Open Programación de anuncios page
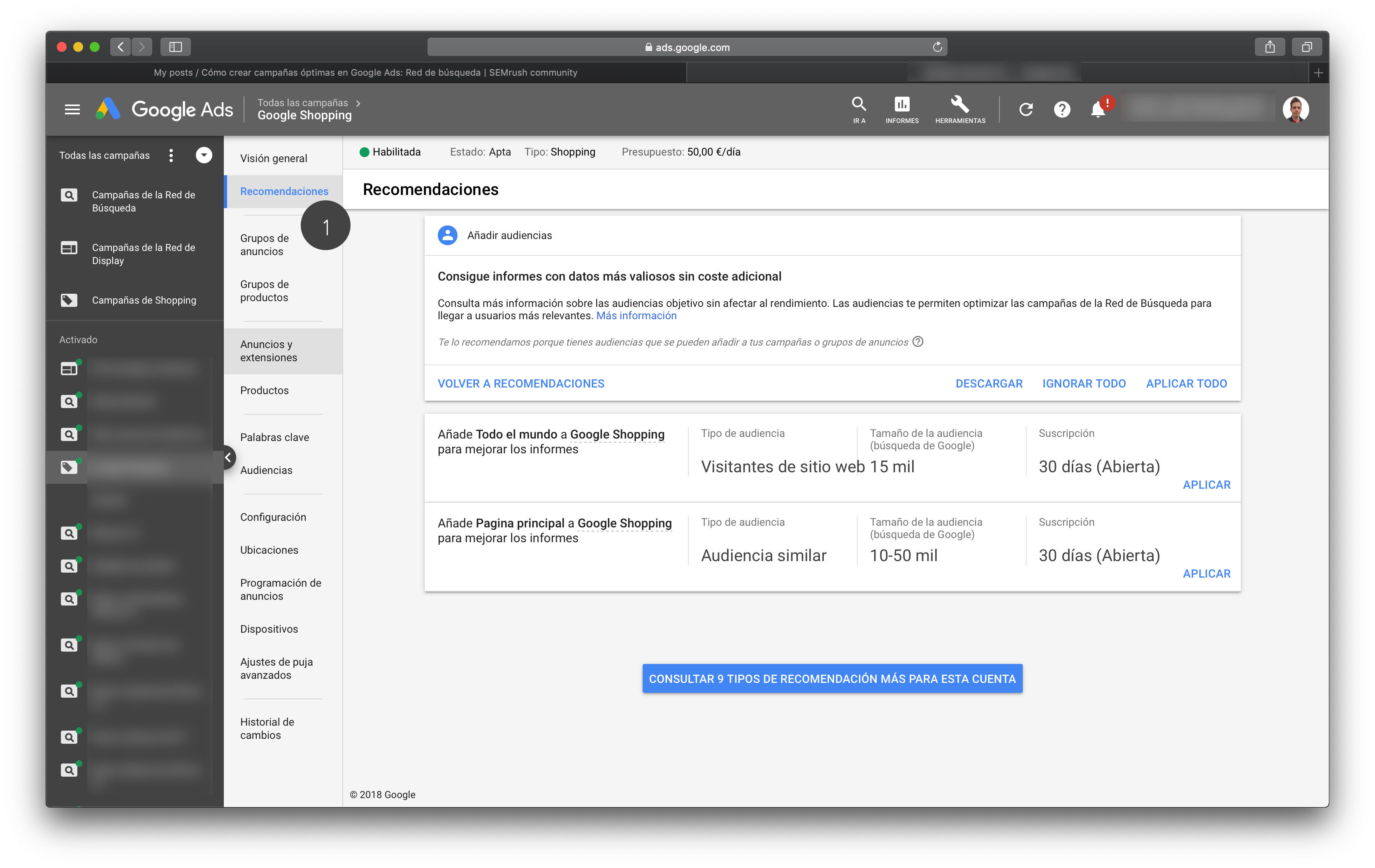 coord(280,589)
